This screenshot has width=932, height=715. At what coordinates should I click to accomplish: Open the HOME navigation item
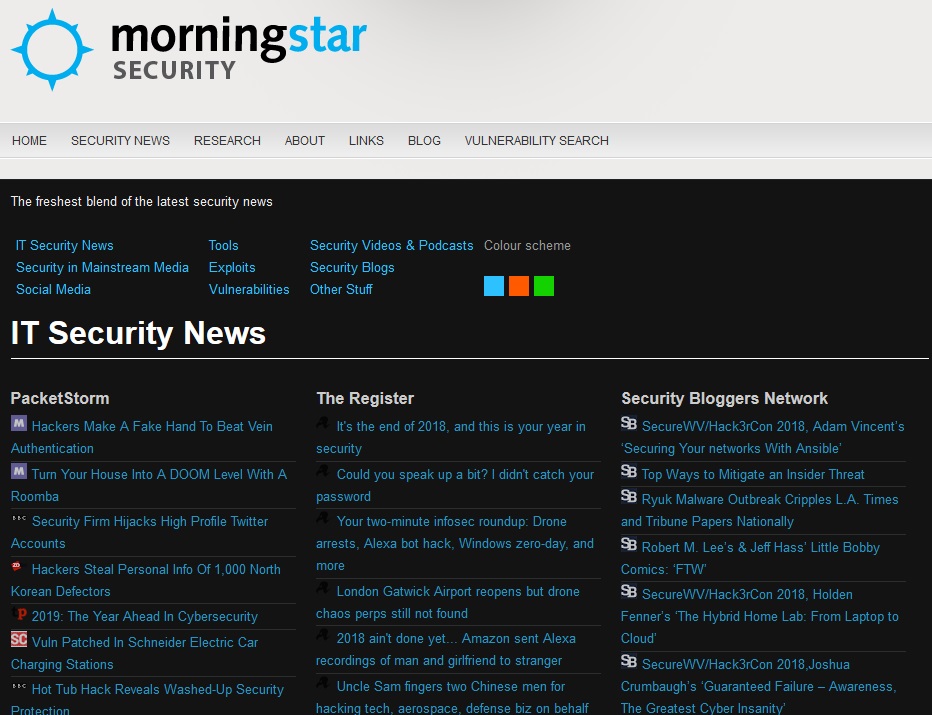click(29, 141)
